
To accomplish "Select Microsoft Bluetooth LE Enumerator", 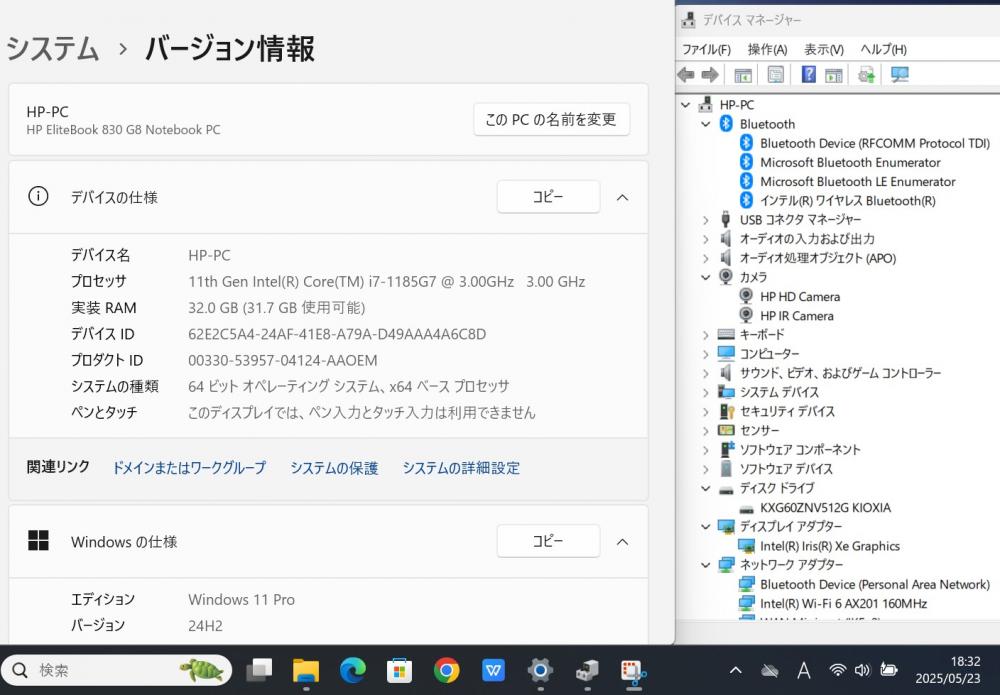I will [858, 182].
